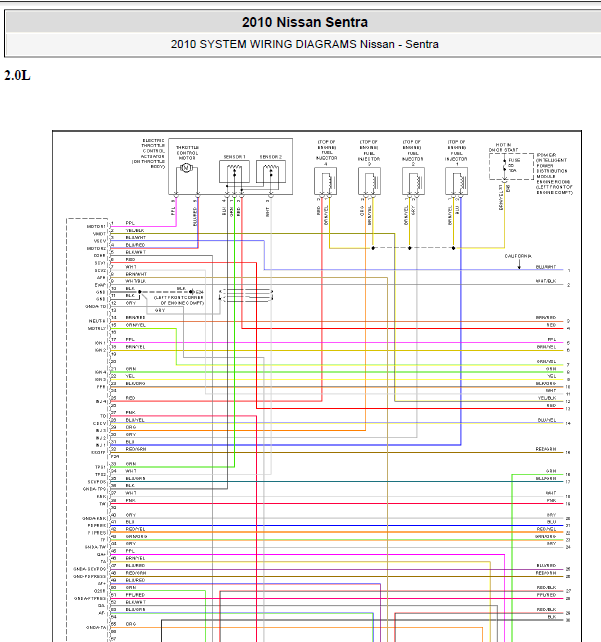Click the throttle control motor symbol
This screenshot has width=601, height=642.
click(x=186, y=168)
